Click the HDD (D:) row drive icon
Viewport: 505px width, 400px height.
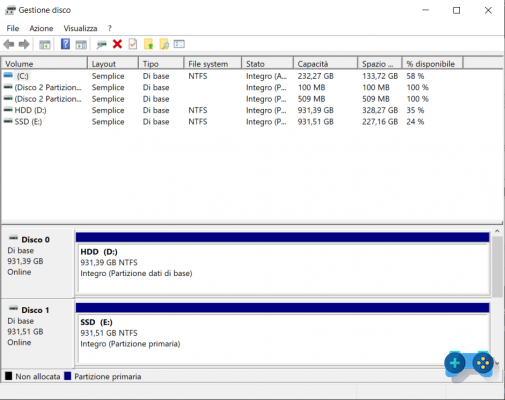click(x=8, y=110)
